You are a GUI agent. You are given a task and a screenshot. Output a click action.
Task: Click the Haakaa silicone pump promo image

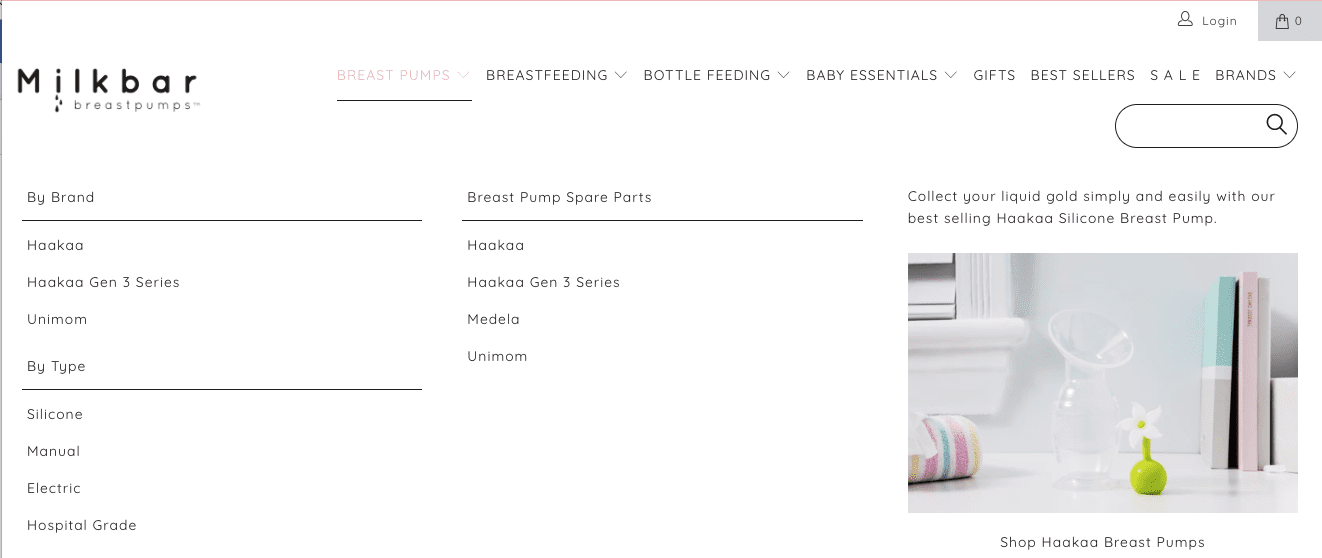[x=1102, y=382]
